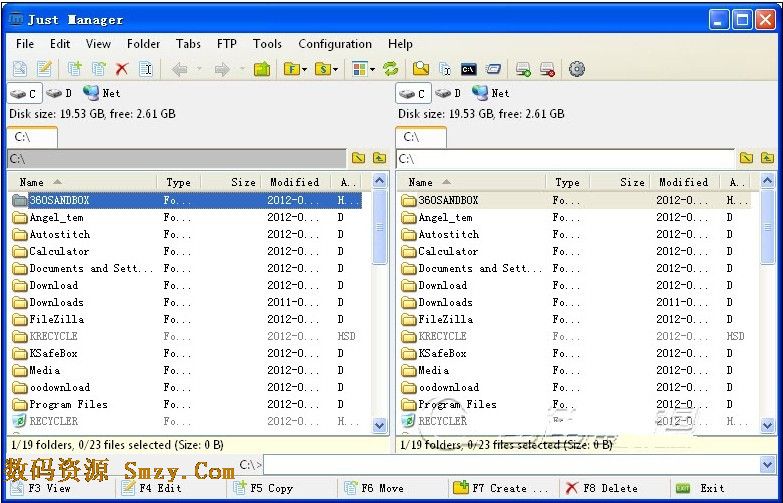The height and width of the screenshot is (503, 783).
Task: Select Program Files in right panel
Action: click(574, 404)
